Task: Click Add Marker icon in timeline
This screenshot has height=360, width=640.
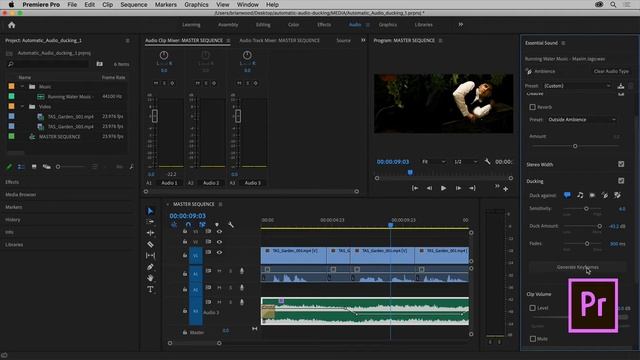Action: click(x=217, y=225)
